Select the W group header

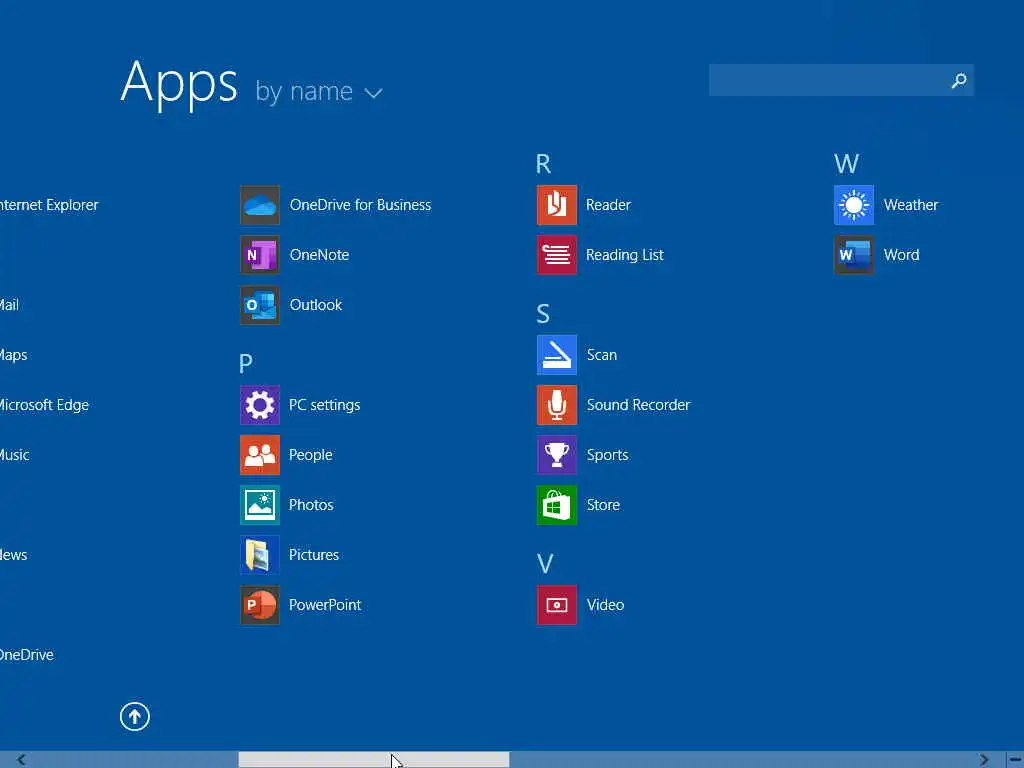point(846,163)
